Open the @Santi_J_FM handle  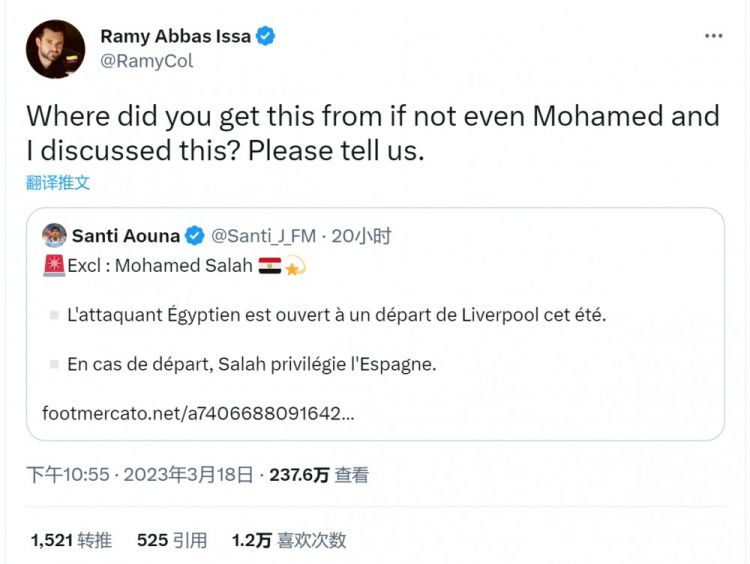click(x=263, y=237)
